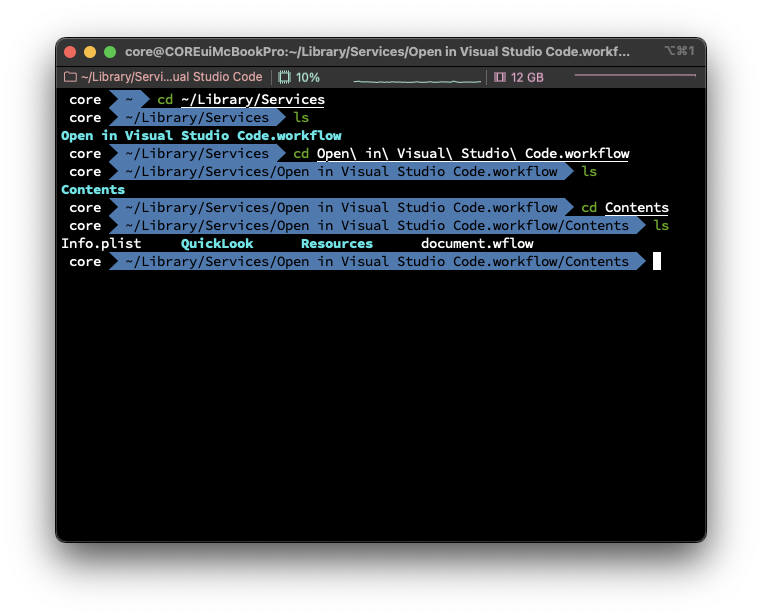Click the 10% CPU usage value
Screen dimensions: 762x616
coord(308,77)
